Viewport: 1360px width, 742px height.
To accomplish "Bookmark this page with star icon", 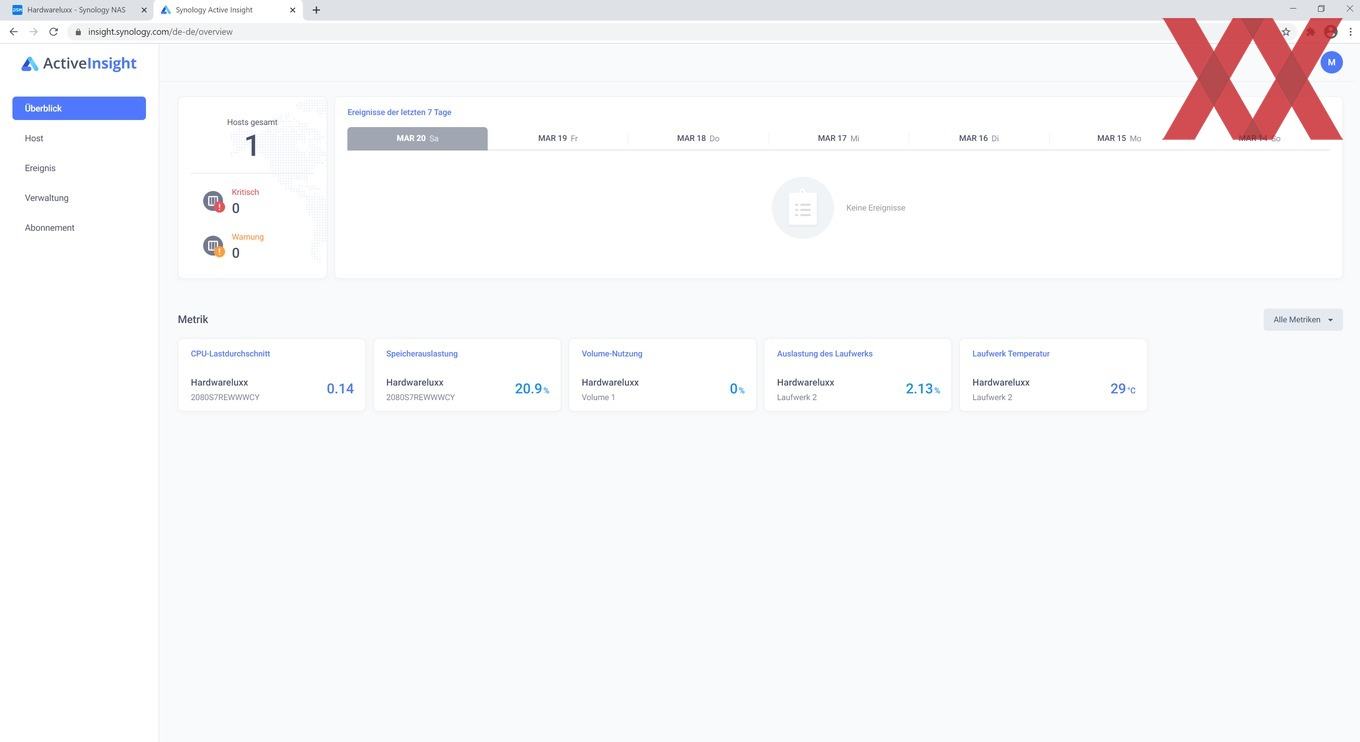I will tap(1286, 31).
